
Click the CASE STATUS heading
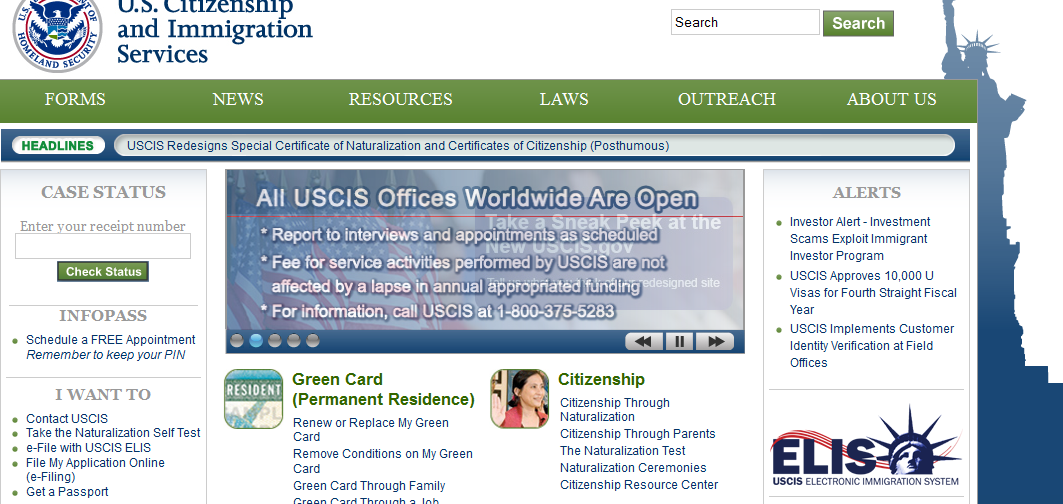coord(103,192)
